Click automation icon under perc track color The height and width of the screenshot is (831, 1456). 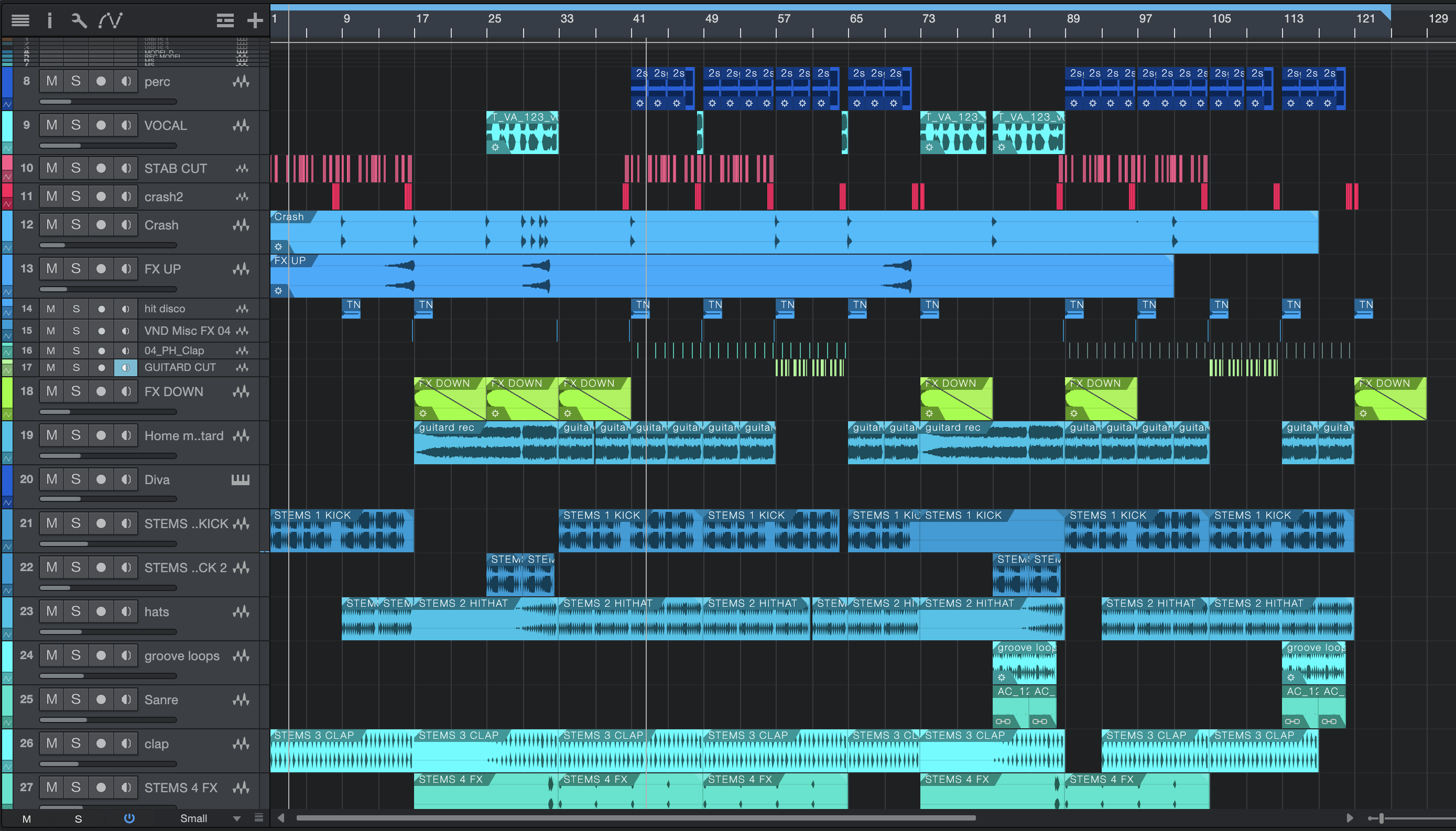pos(7,104)
